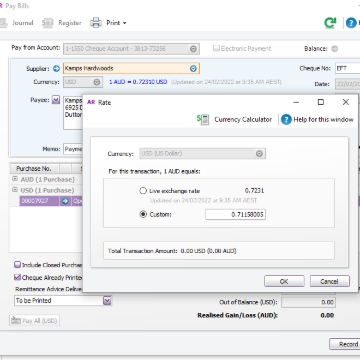Image resolution: width=360 pixels, height=360 pixels.
Task: Open Currency USD (US Dollar) dropdown in Rate
Action: (259, 154)
